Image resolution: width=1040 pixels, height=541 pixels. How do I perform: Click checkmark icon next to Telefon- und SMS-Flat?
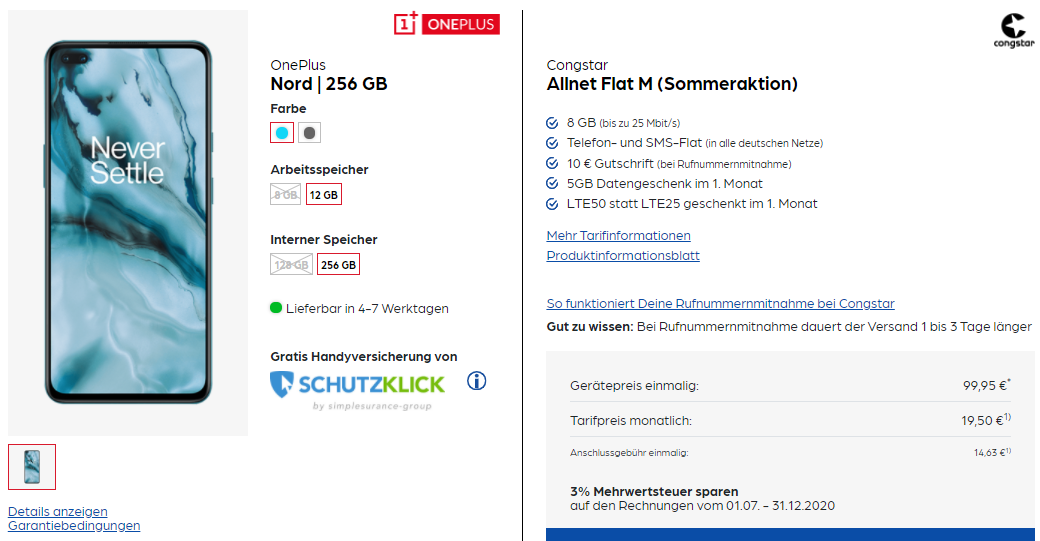coord(552,143)
